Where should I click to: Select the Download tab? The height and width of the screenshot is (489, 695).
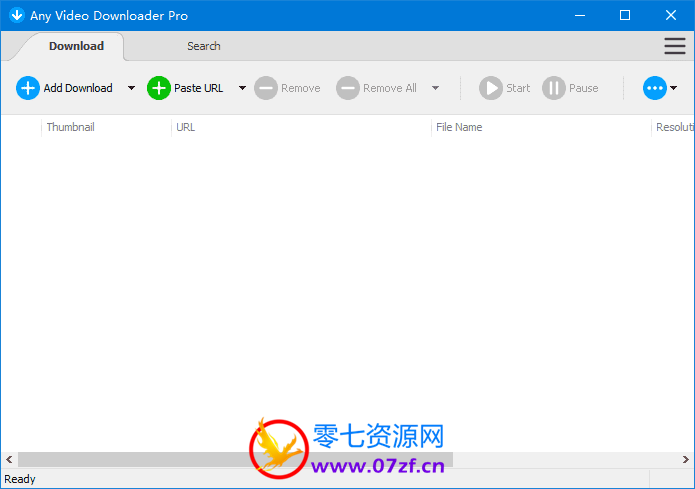pyautogui.click(x=76, y=46)
